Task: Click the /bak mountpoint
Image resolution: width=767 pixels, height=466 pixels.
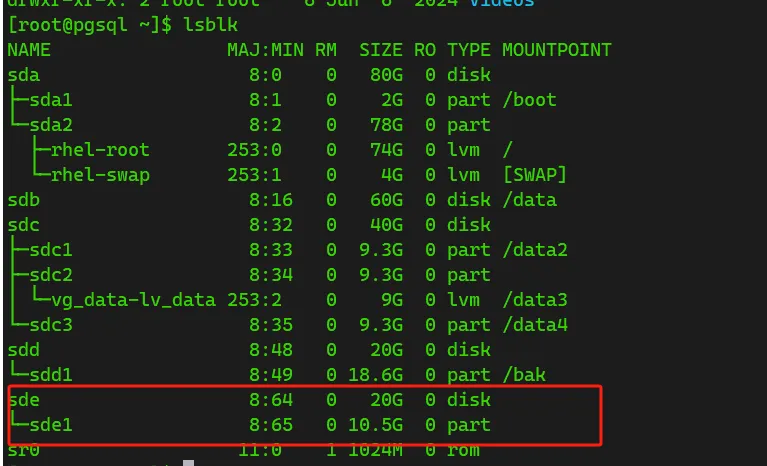Action: [524, 375]
